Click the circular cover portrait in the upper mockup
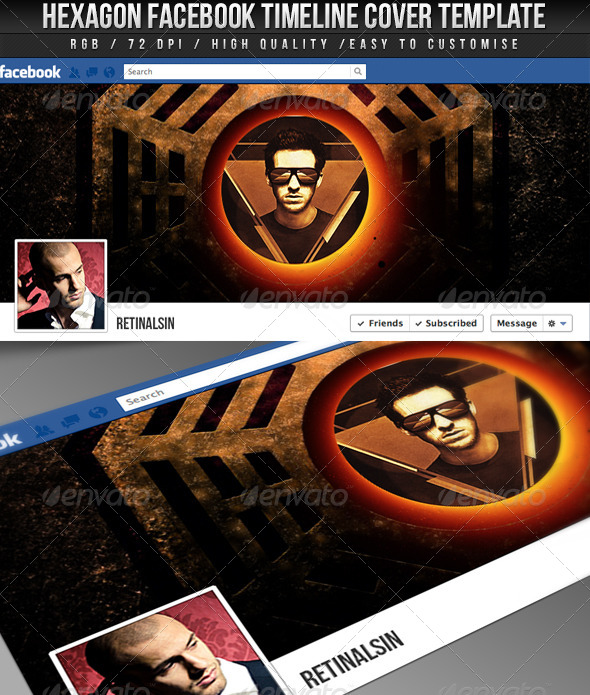Screen dimensions: 590x695 [x=294, y=189]
